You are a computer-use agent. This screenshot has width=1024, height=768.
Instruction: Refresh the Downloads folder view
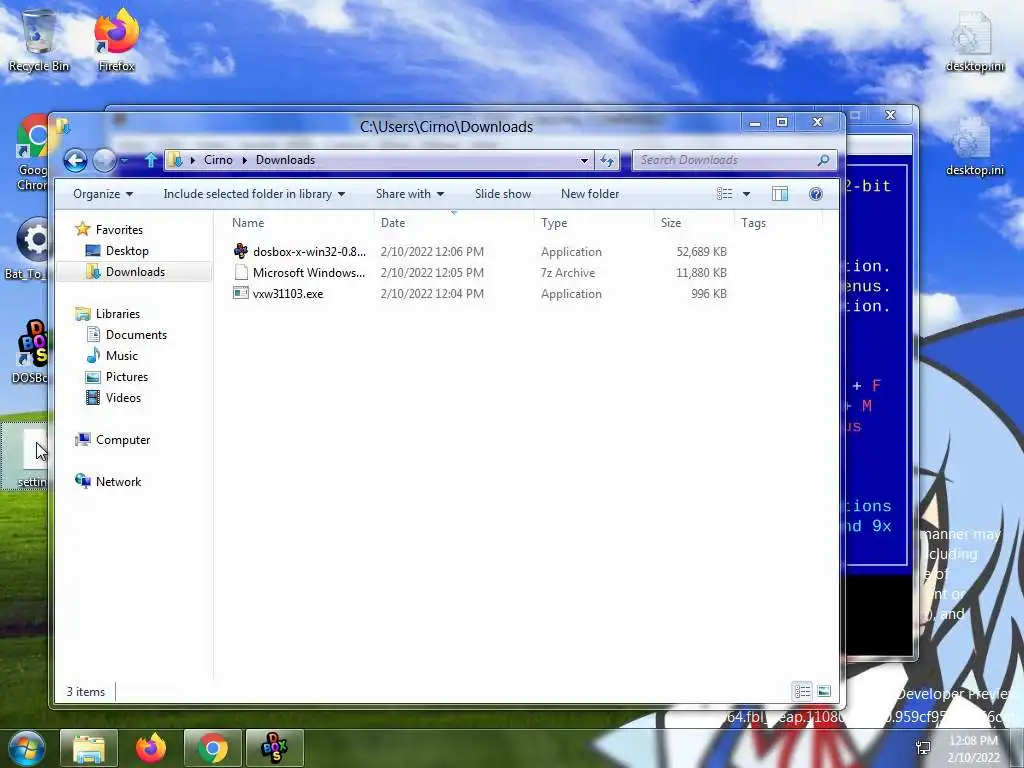click(607, 160)
